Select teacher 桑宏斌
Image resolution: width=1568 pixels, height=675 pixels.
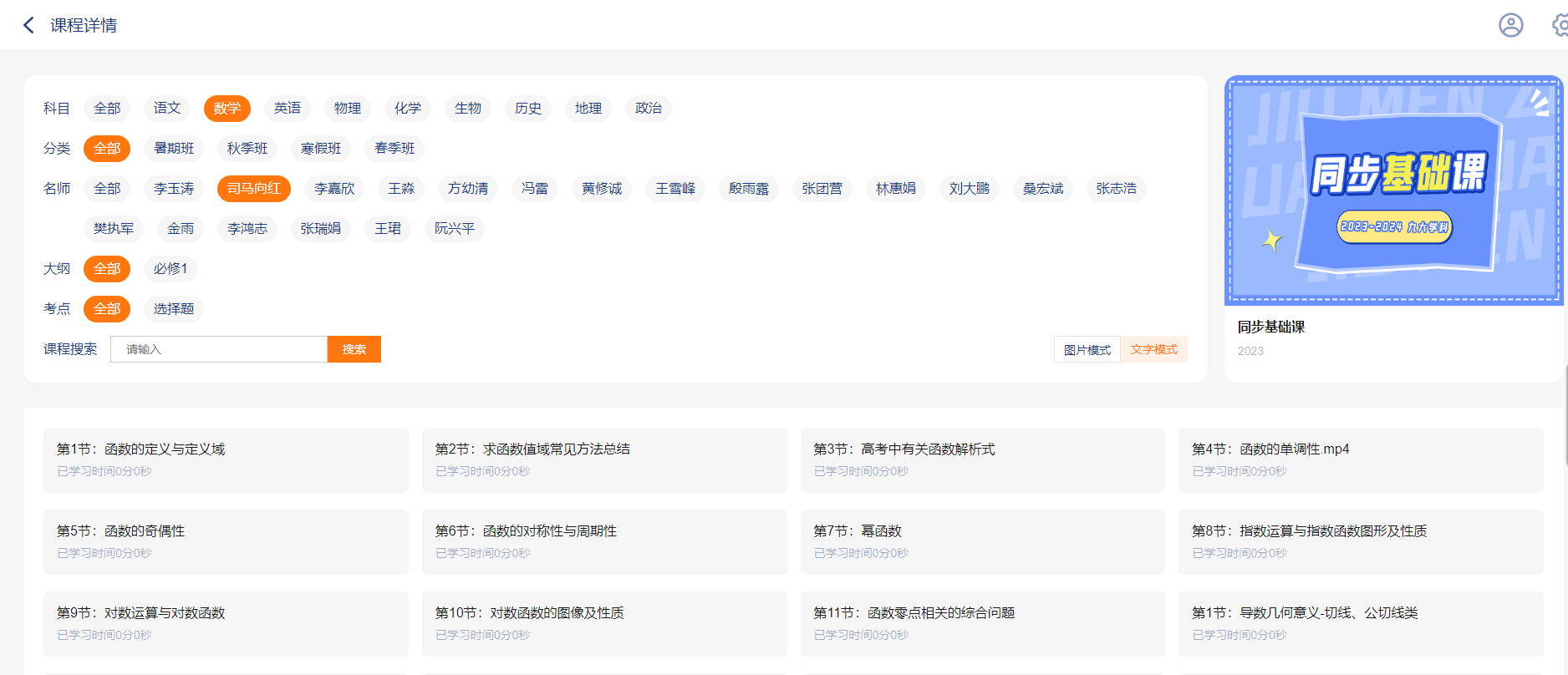tap(1043, 188)
